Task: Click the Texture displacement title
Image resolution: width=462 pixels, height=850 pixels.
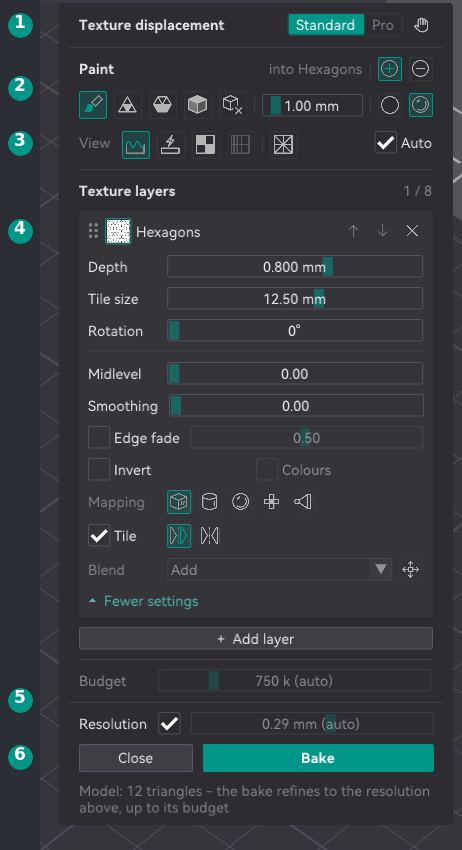Action: pyautogui.click(x=152, y=25)
